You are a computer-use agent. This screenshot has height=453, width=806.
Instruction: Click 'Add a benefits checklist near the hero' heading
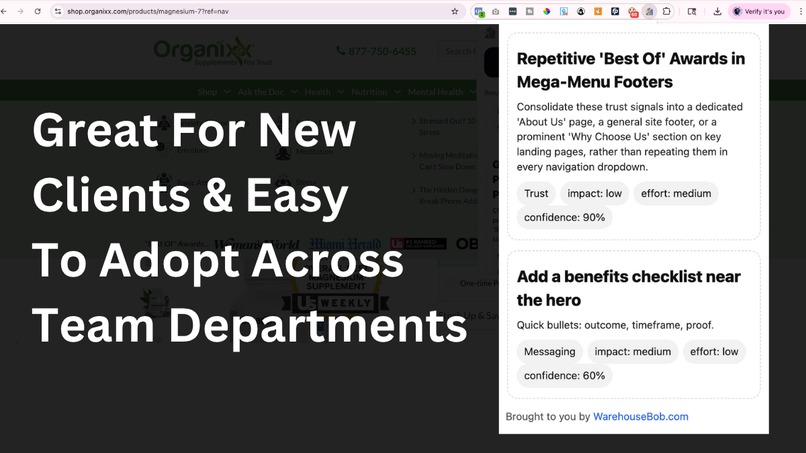click(x=629, y=288)
